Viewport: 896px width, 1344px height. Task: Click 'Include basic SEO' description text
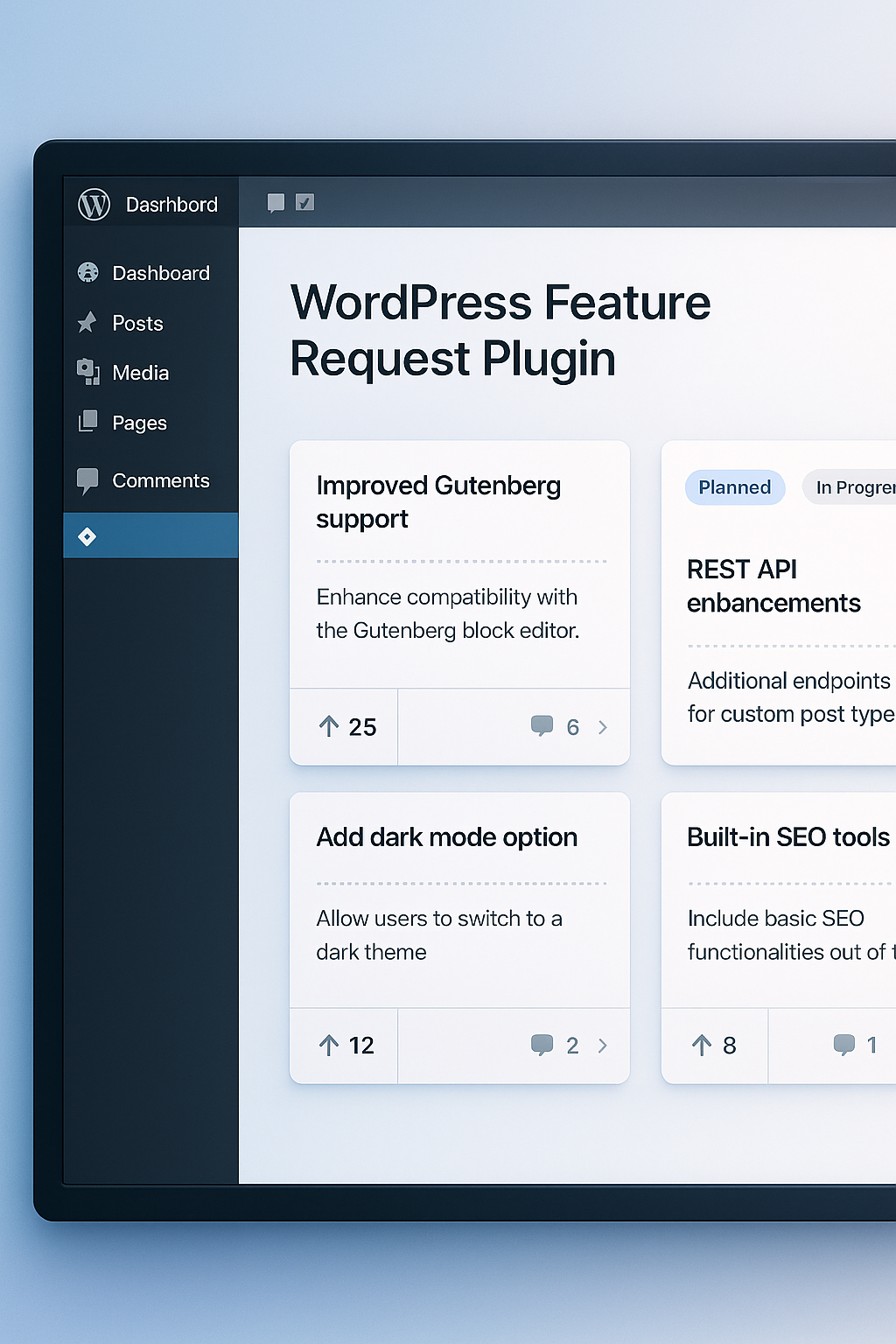pyautogui.click(x=776, y=919)
